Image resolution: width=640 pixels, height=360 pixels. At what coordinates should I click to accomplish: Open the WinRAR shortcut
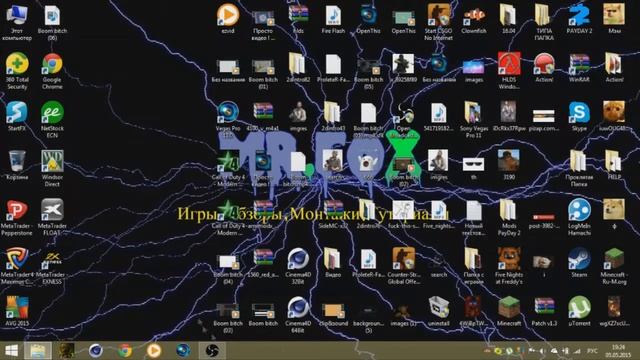579,67
